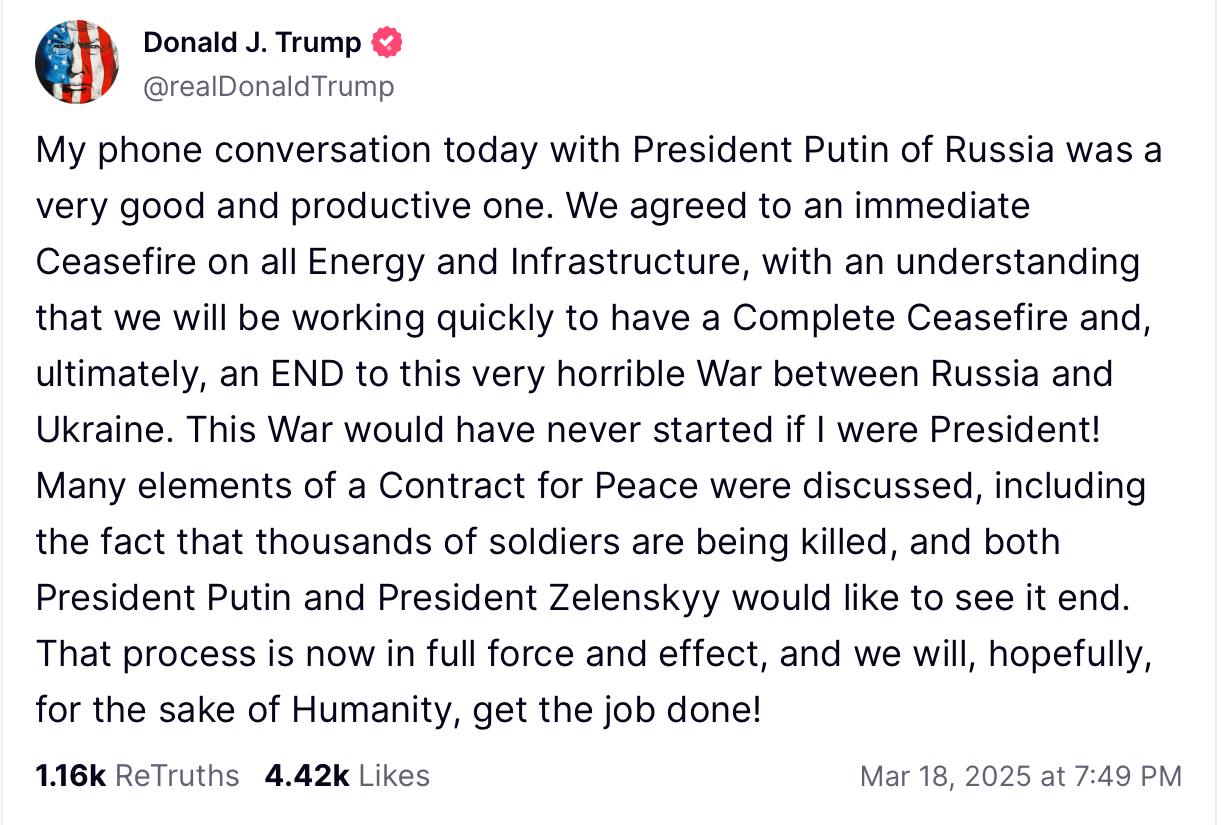Screen dimensions: 1221x825
Task: Click the name Zelenskyy in the post
Action: pyautogui.click(x=634, y=598)
